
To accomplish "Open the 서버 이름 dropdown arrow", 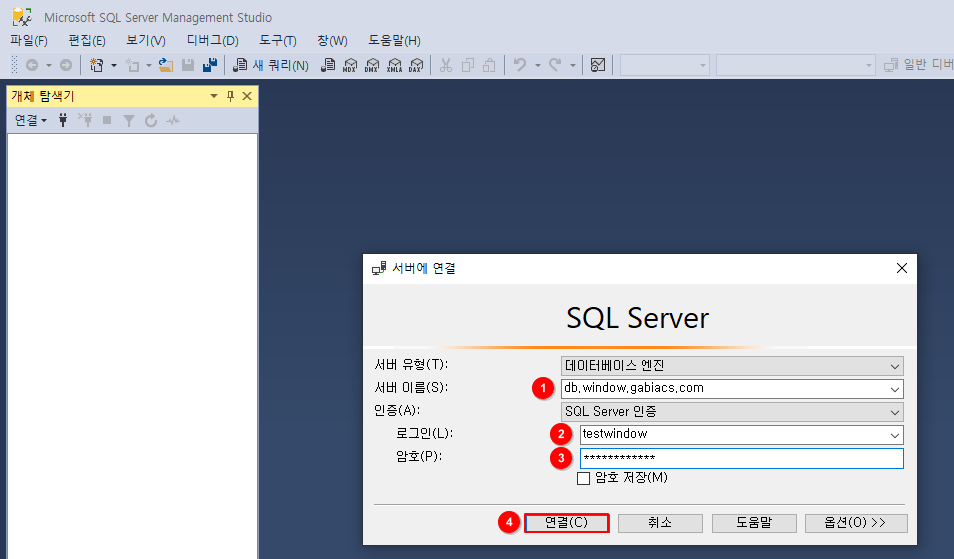I will pyautogui.click(x=894, y=389).
